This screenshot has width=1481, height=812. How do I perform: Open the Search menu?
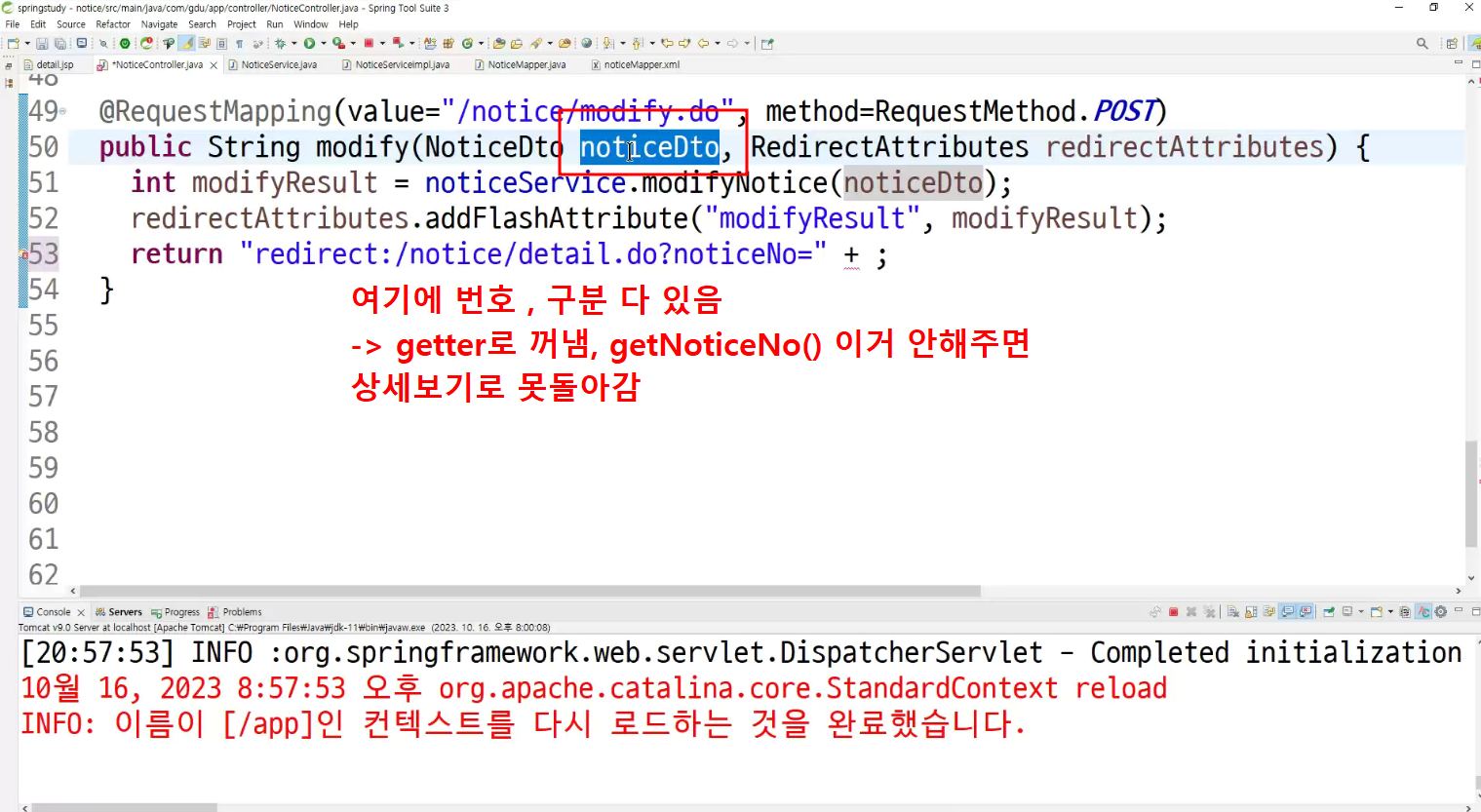202,24
